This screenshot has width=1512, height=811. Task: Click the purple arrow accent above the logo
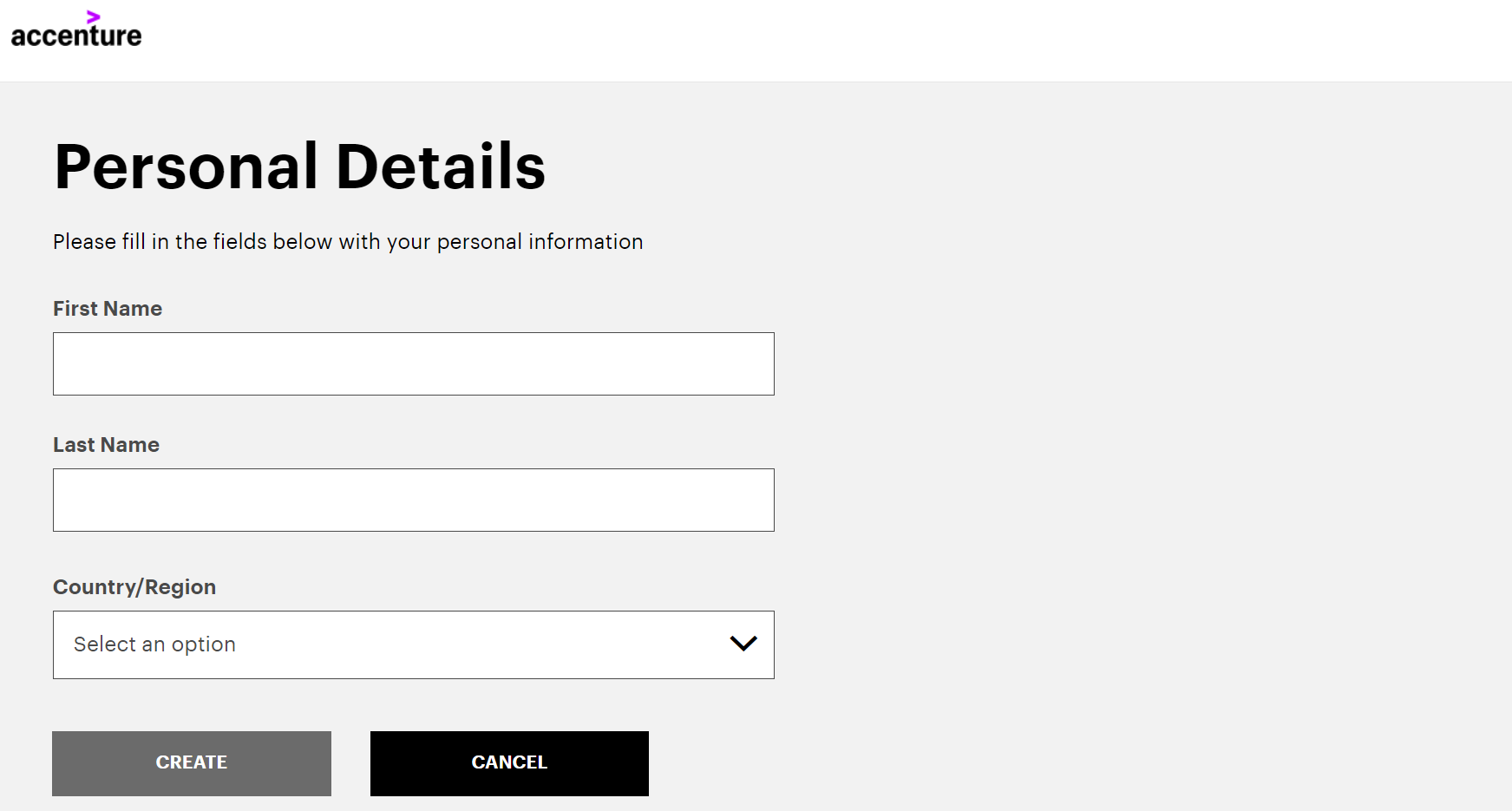pos(94,16)
